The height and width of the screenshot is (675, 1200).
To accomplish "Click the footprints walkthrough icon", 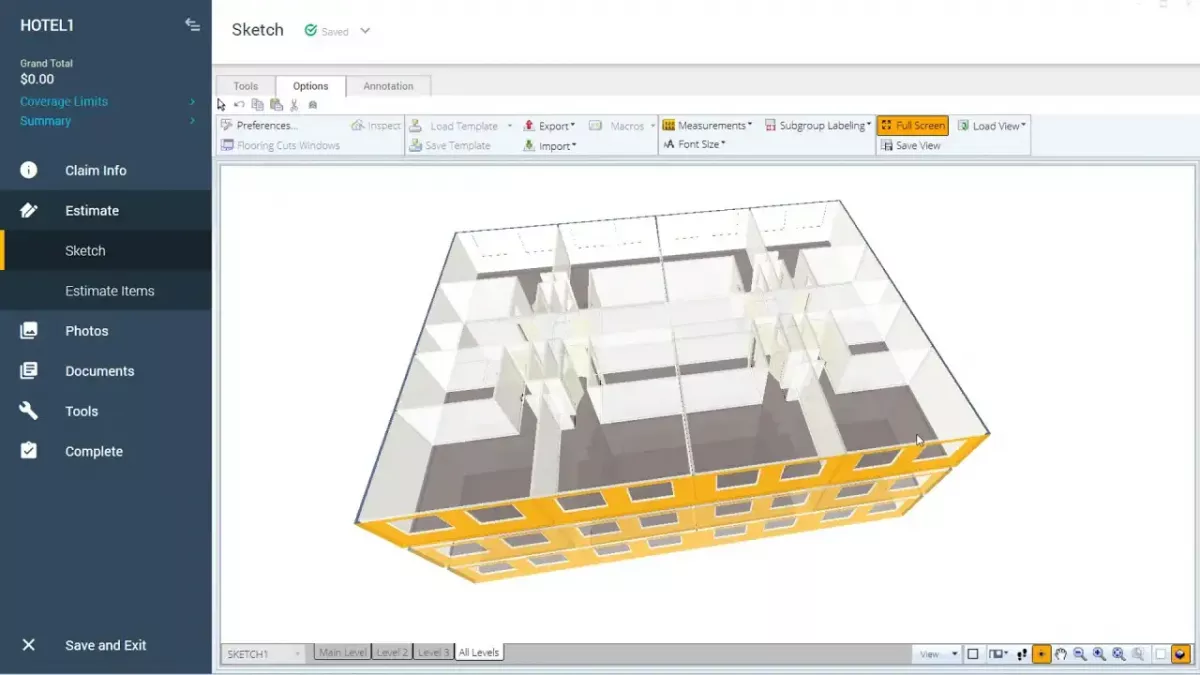I will click(x=1022, y=654).
